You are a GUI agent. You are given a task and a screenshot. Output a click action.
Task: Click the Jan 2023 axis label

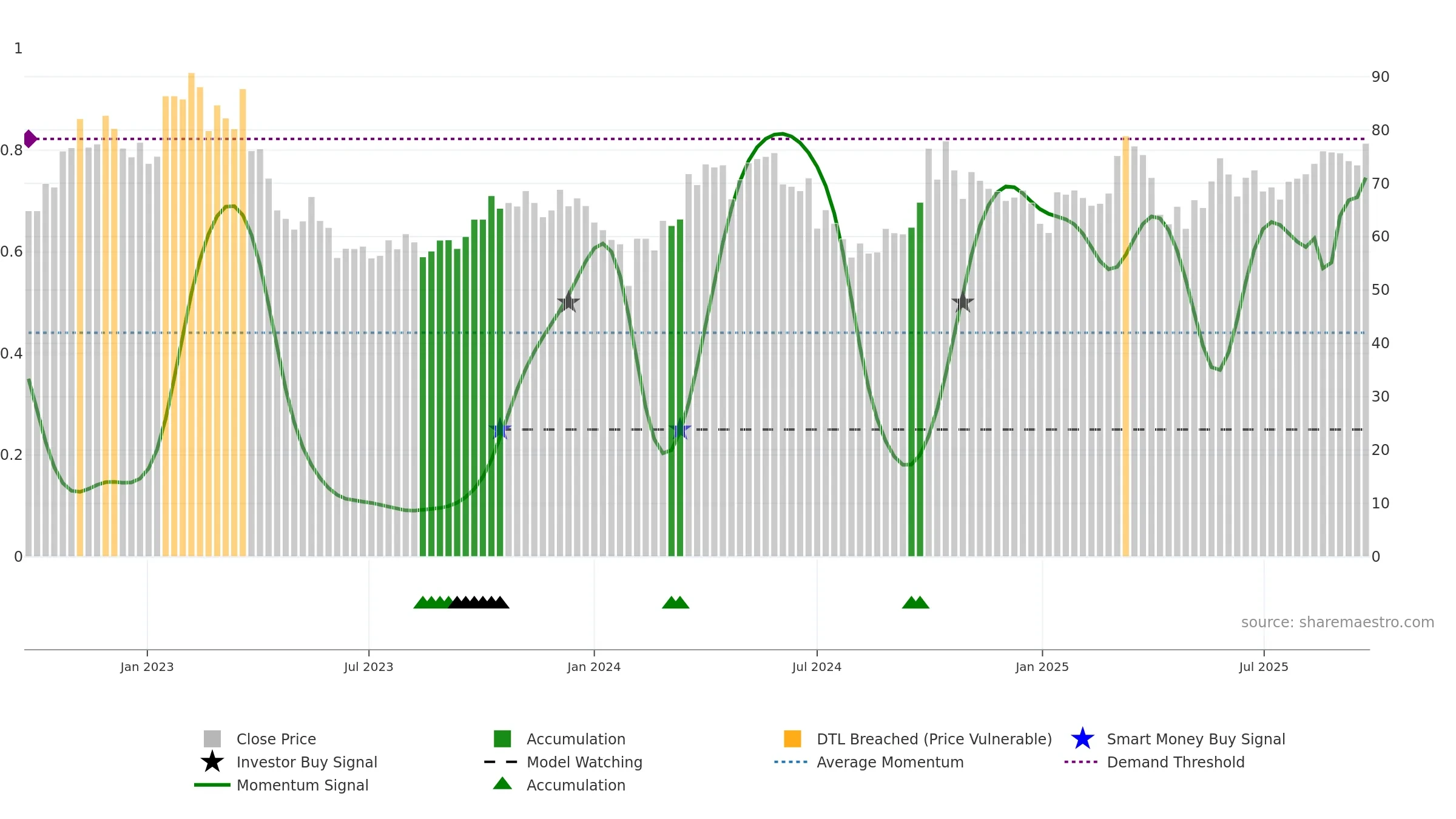click(147, 667)
